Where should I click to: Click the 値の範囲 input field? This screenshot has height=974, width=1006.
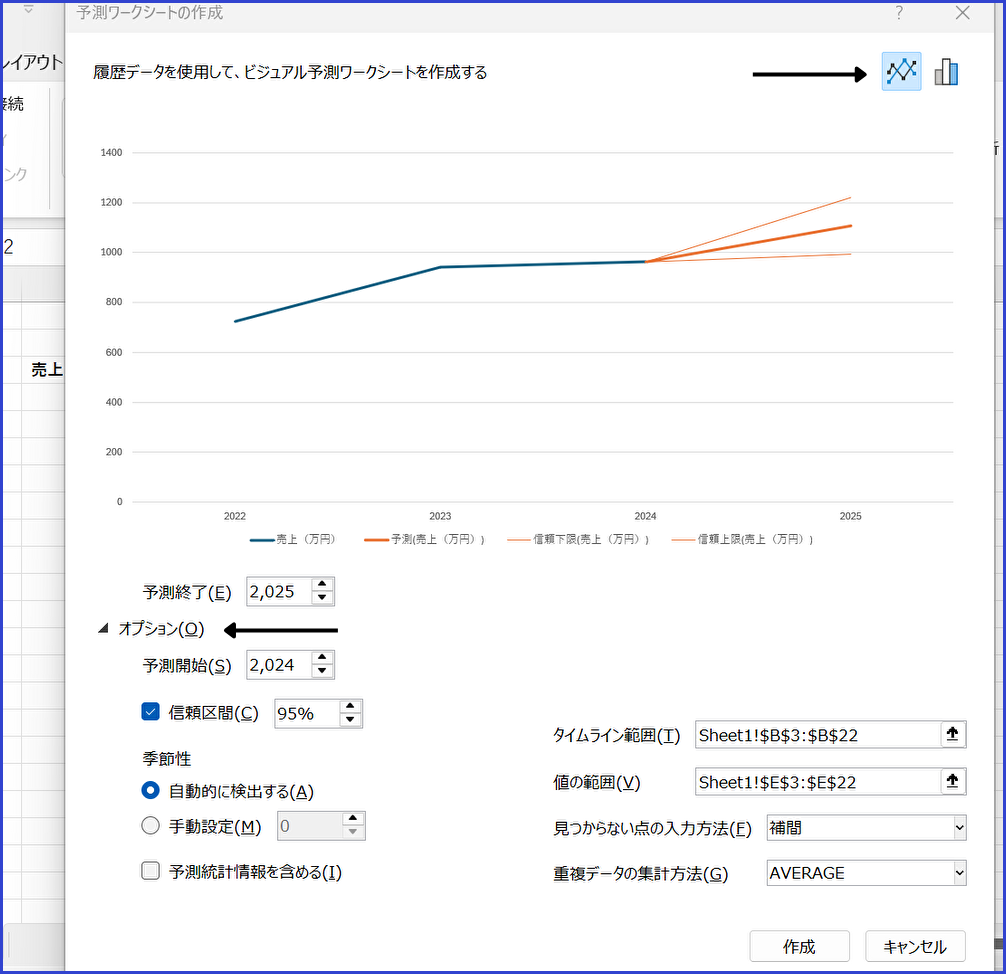tap(816, 781)
